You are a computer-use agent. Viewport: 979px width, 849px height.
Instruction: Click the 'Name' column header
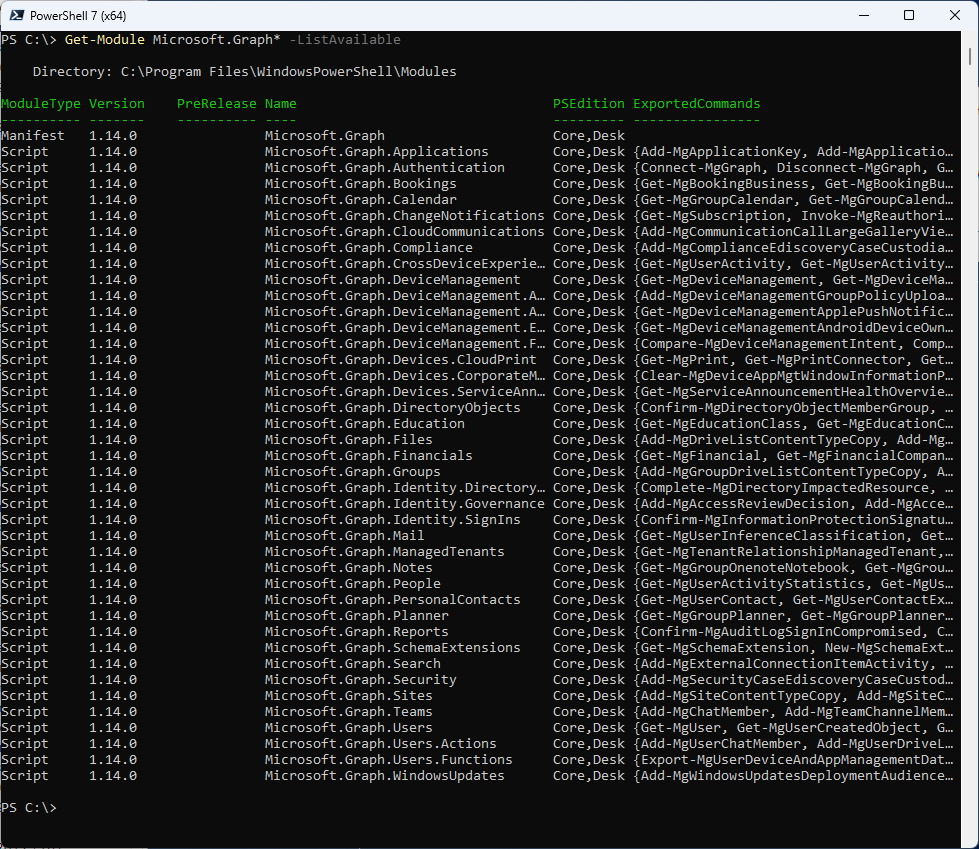pos(280,104)
